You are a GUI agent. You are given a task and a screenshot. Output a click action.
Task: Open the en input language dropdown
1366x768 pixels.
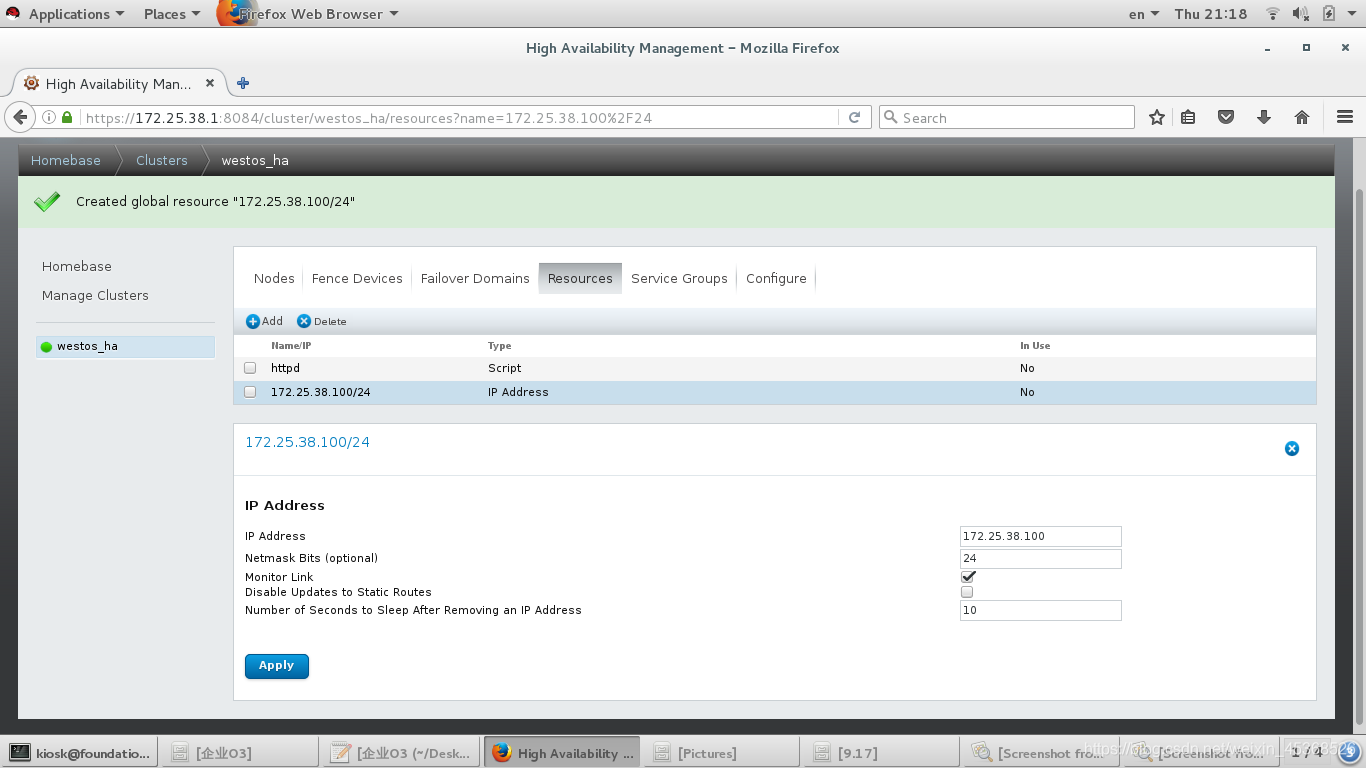click(1143, 14)
